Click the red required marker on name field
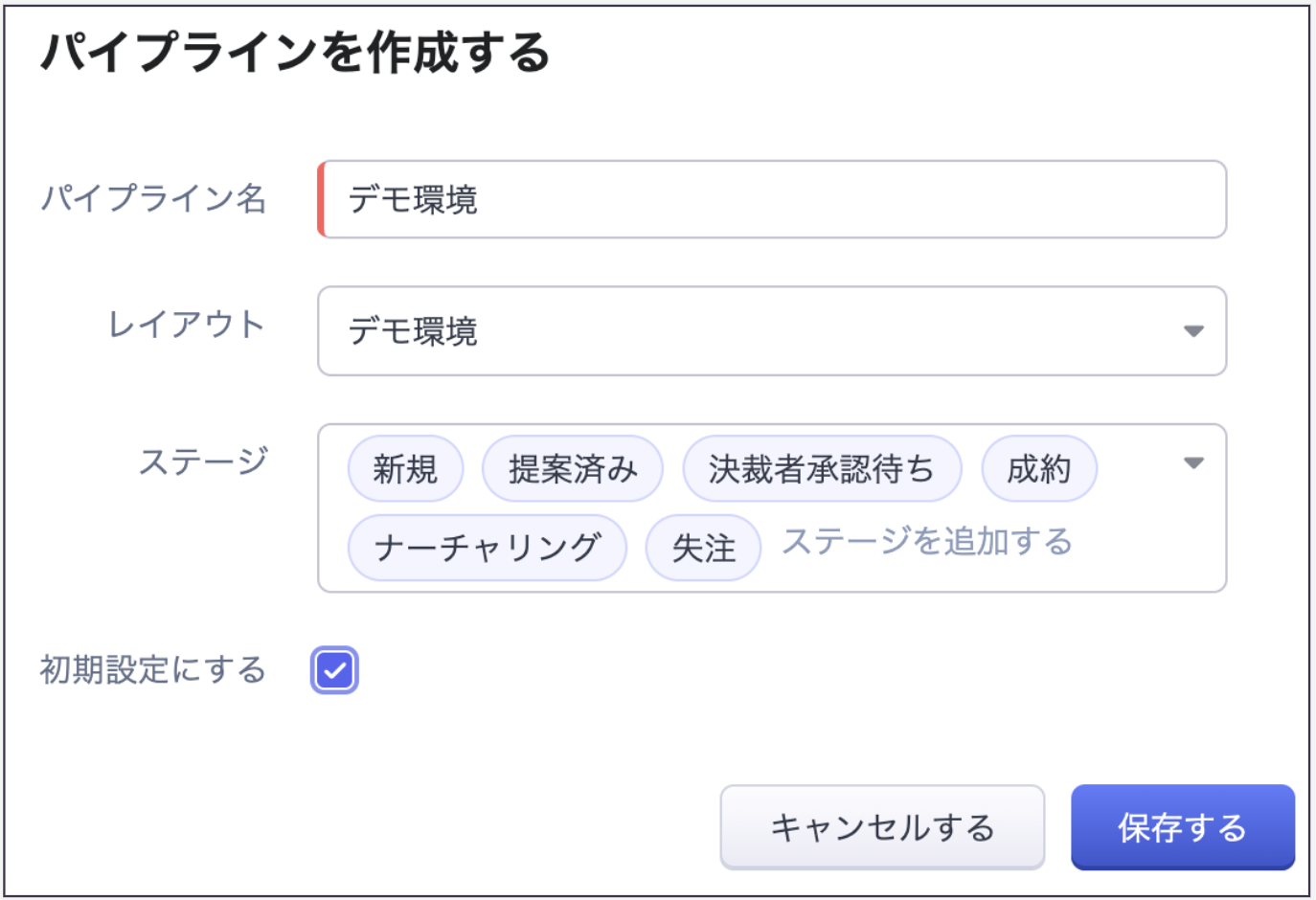 (322, 199)
